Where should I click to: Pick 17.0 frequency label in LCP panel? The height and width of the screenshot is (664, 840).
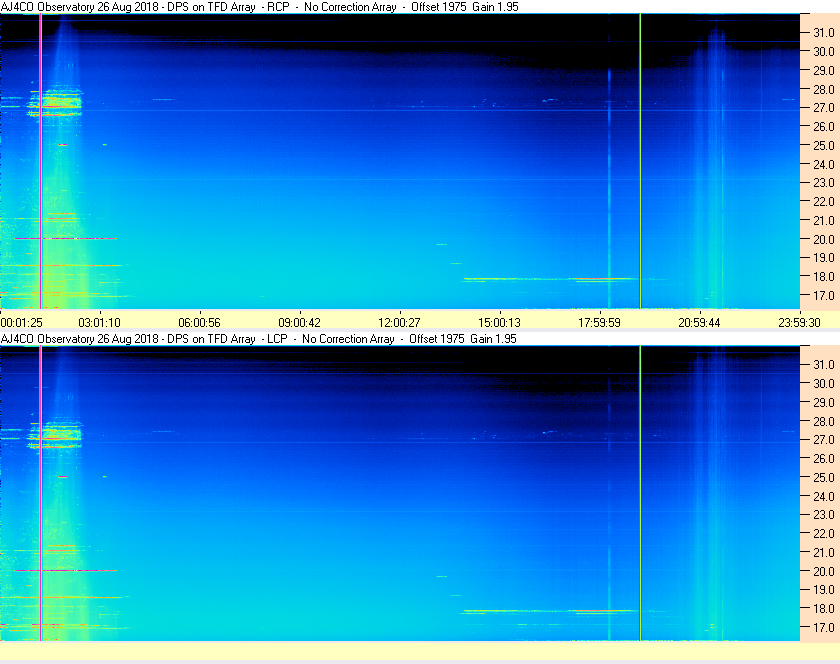pyautogui.click(x=824, y=627)
